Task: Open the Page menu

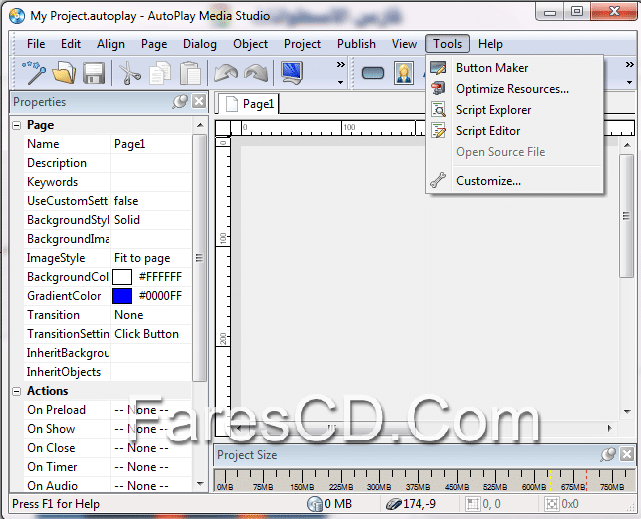Action: coord(154,44)
